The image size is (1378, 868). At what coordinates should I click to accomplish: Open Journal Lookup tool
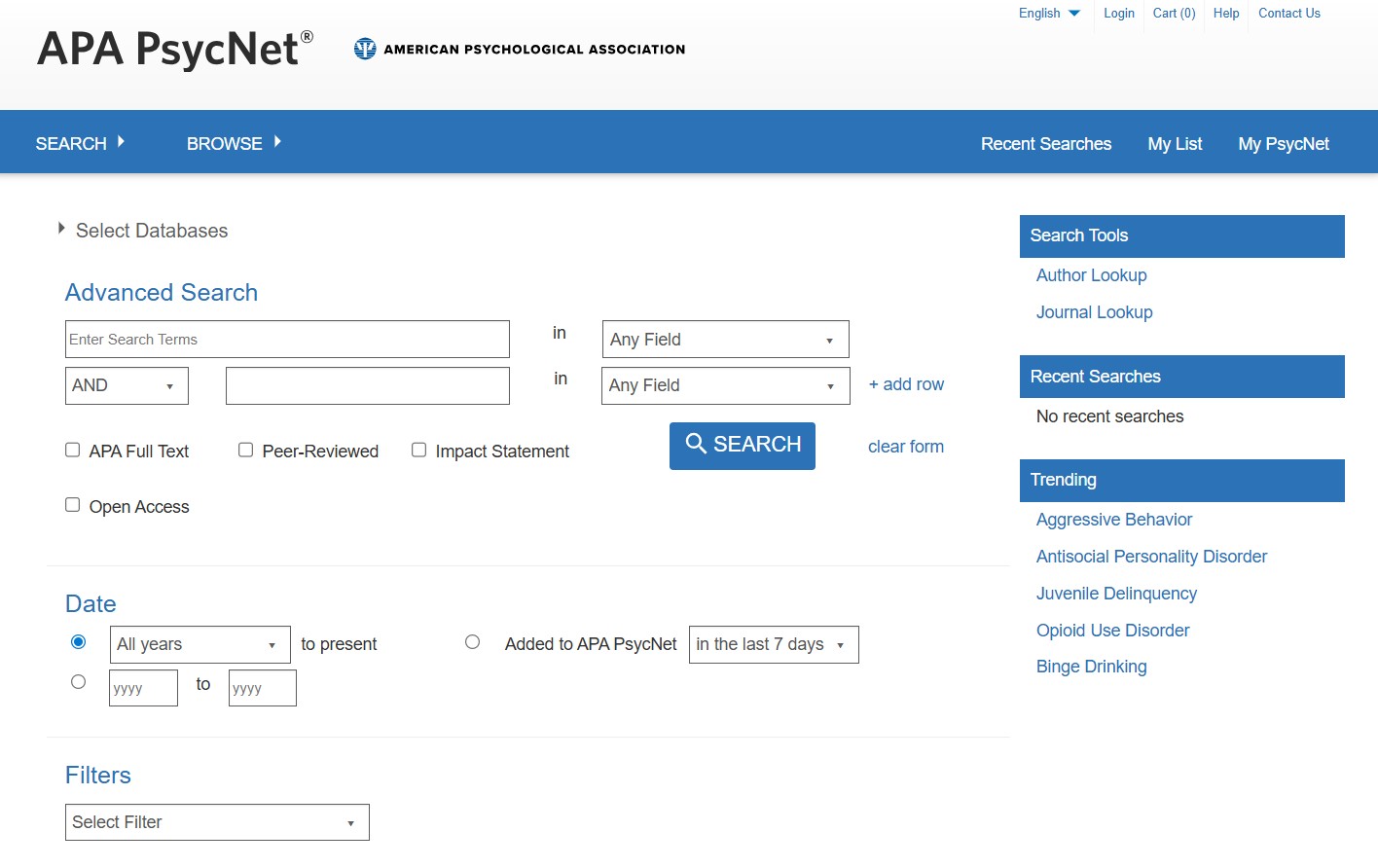[1094, 312]
